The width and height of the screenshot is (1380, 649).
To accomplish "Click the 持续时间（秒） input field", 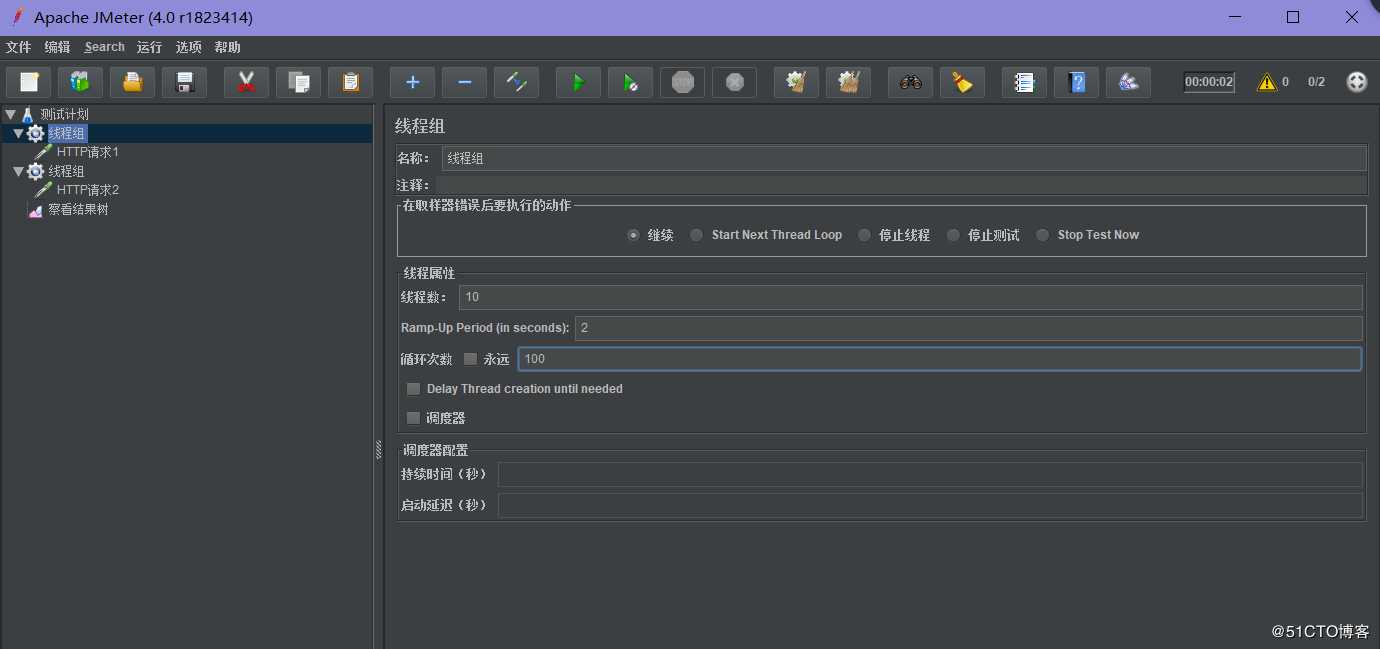I will pos(930,474).
